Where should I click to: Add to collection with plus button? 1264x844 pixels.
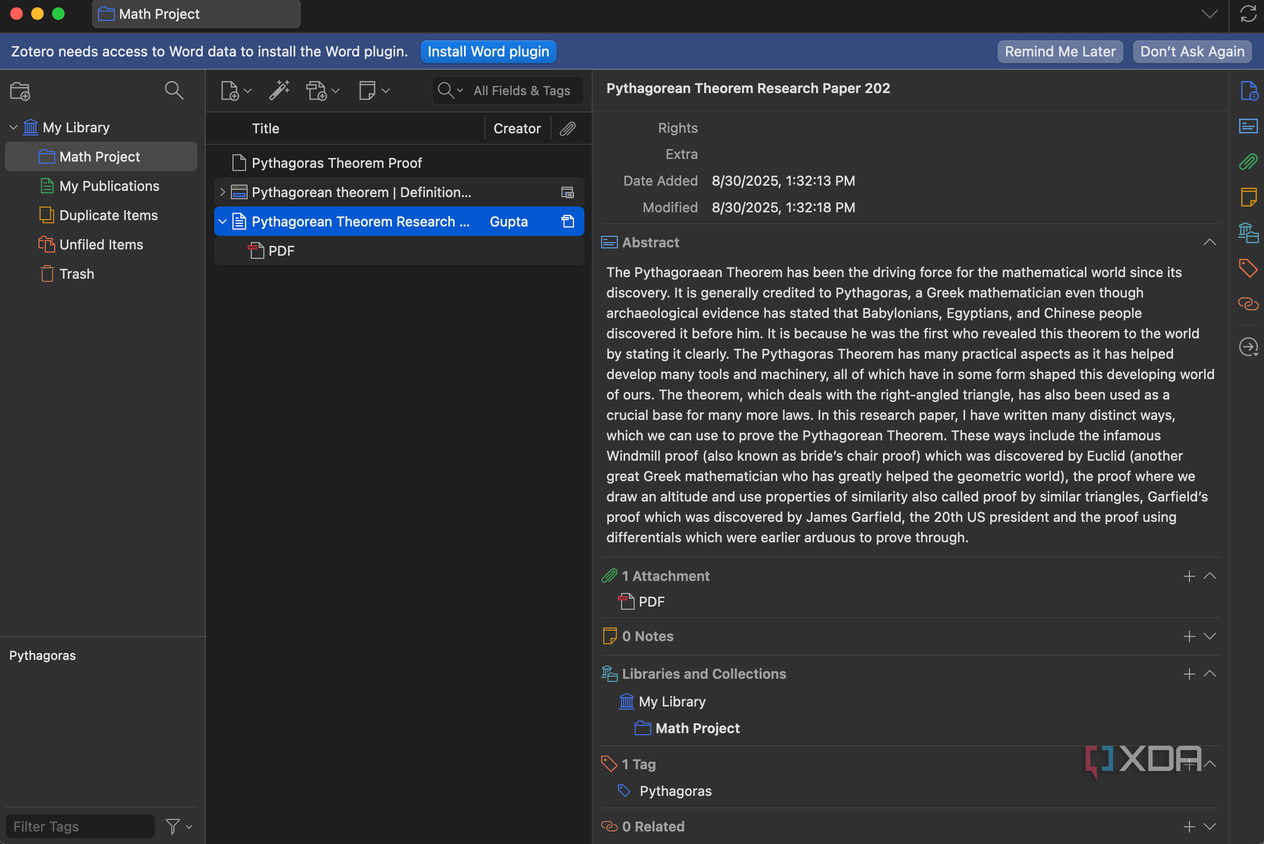[x=1189, y=674]
